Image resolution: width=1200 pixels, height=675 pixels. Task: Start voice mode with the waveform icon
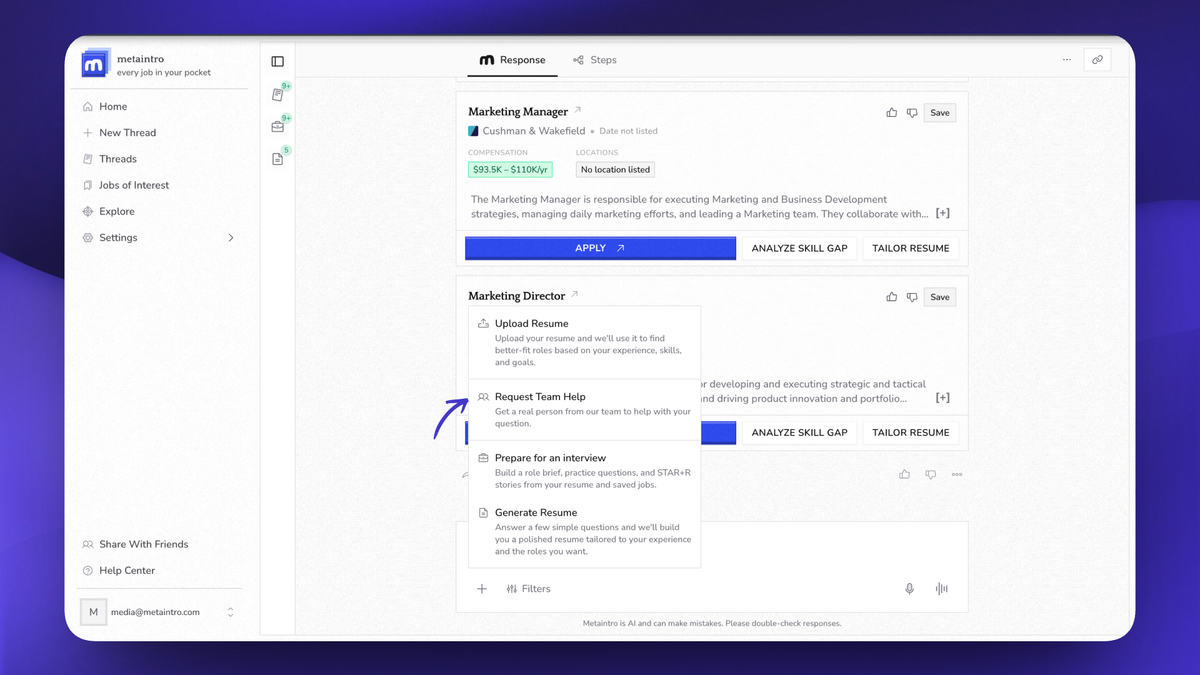pyautogui.click(x=941, y=589)
